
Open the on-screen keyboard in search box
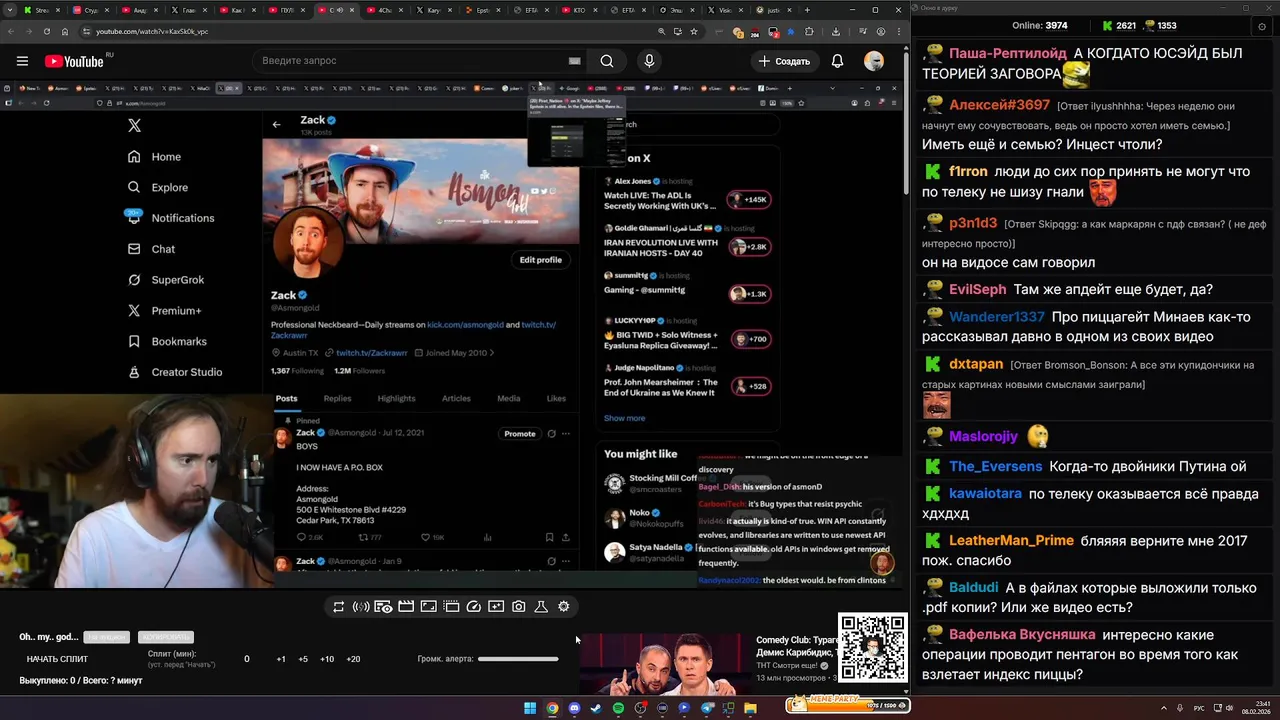tap(574, 61)
